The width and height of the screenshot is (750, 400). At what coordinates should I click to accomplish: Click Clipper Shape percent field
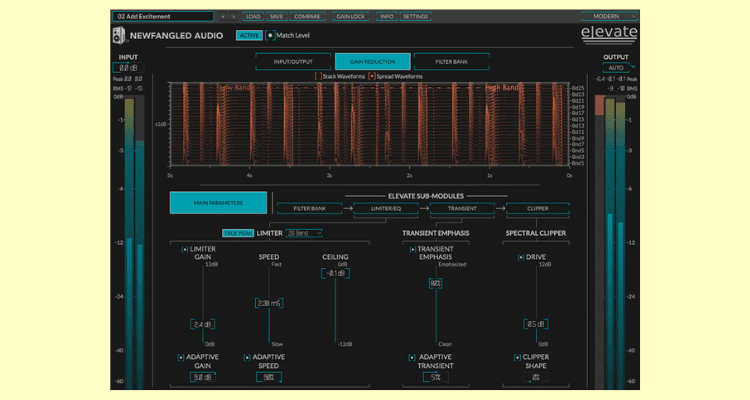(x=536, y=377)
